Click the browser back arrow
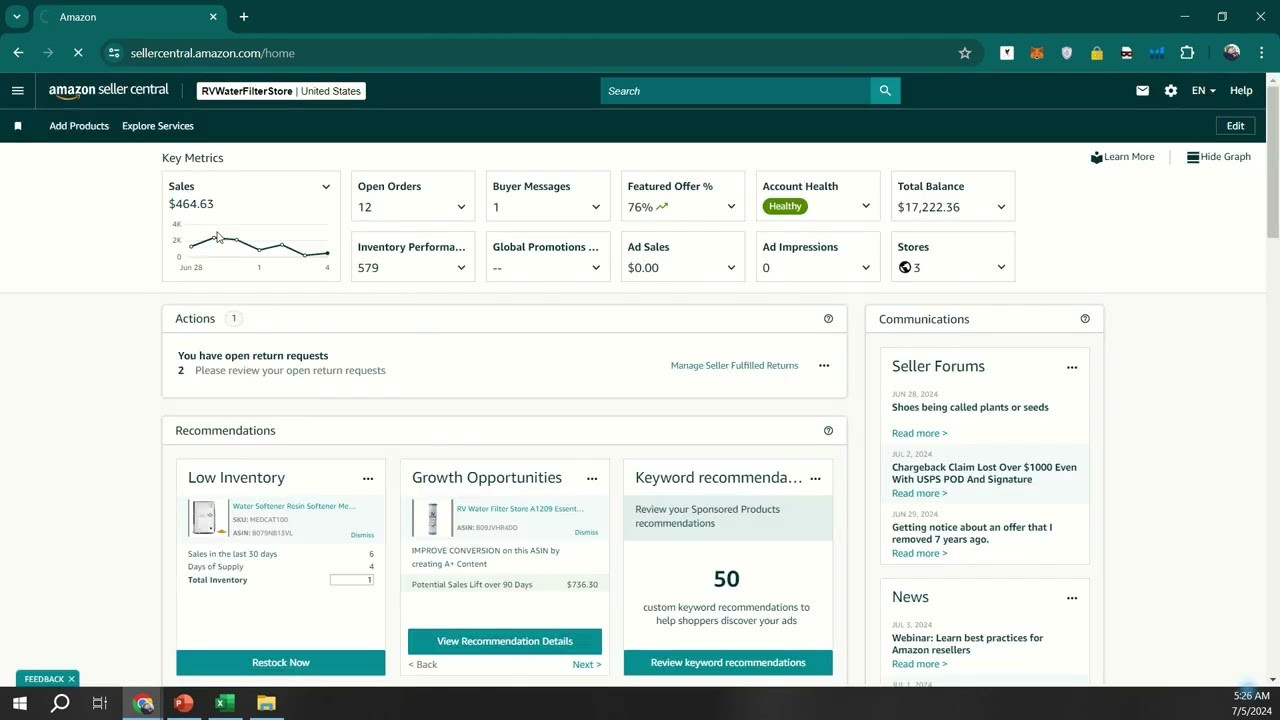 point(18,53)
